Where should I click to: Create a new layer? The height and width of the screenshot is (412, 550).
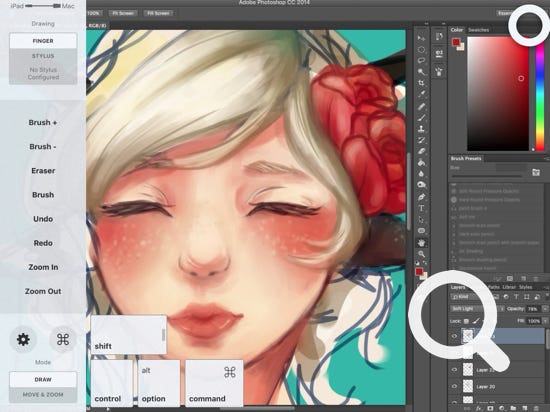pyautogui.click(x=525, y=408)
